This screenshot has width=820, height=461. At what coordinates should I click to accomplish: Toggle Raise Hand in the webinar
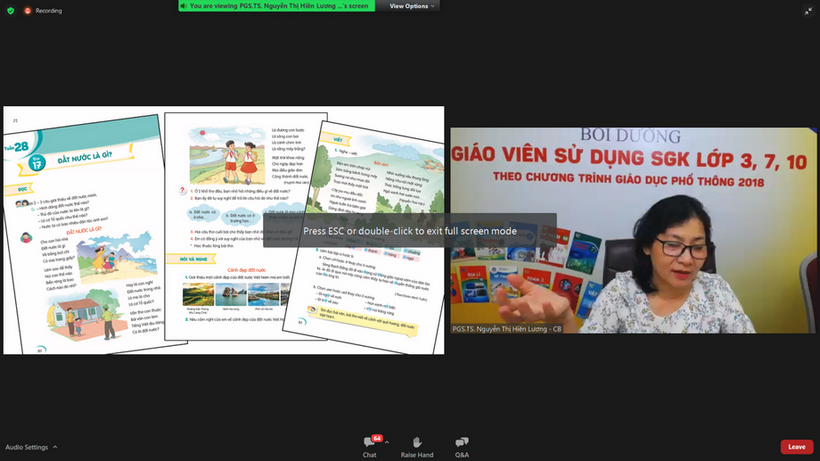pos(416,445)
